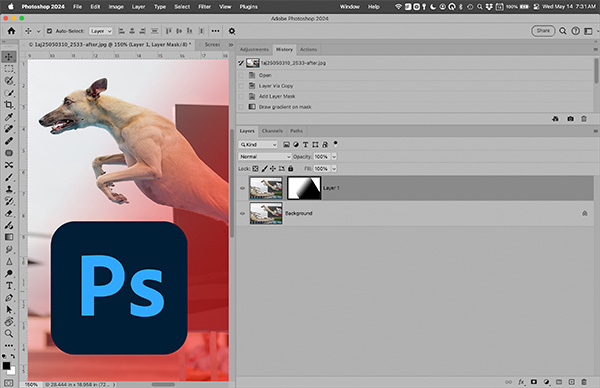Open the options bar gear settings
Screen dimensions: 600x388
click(x=232, y=31)
